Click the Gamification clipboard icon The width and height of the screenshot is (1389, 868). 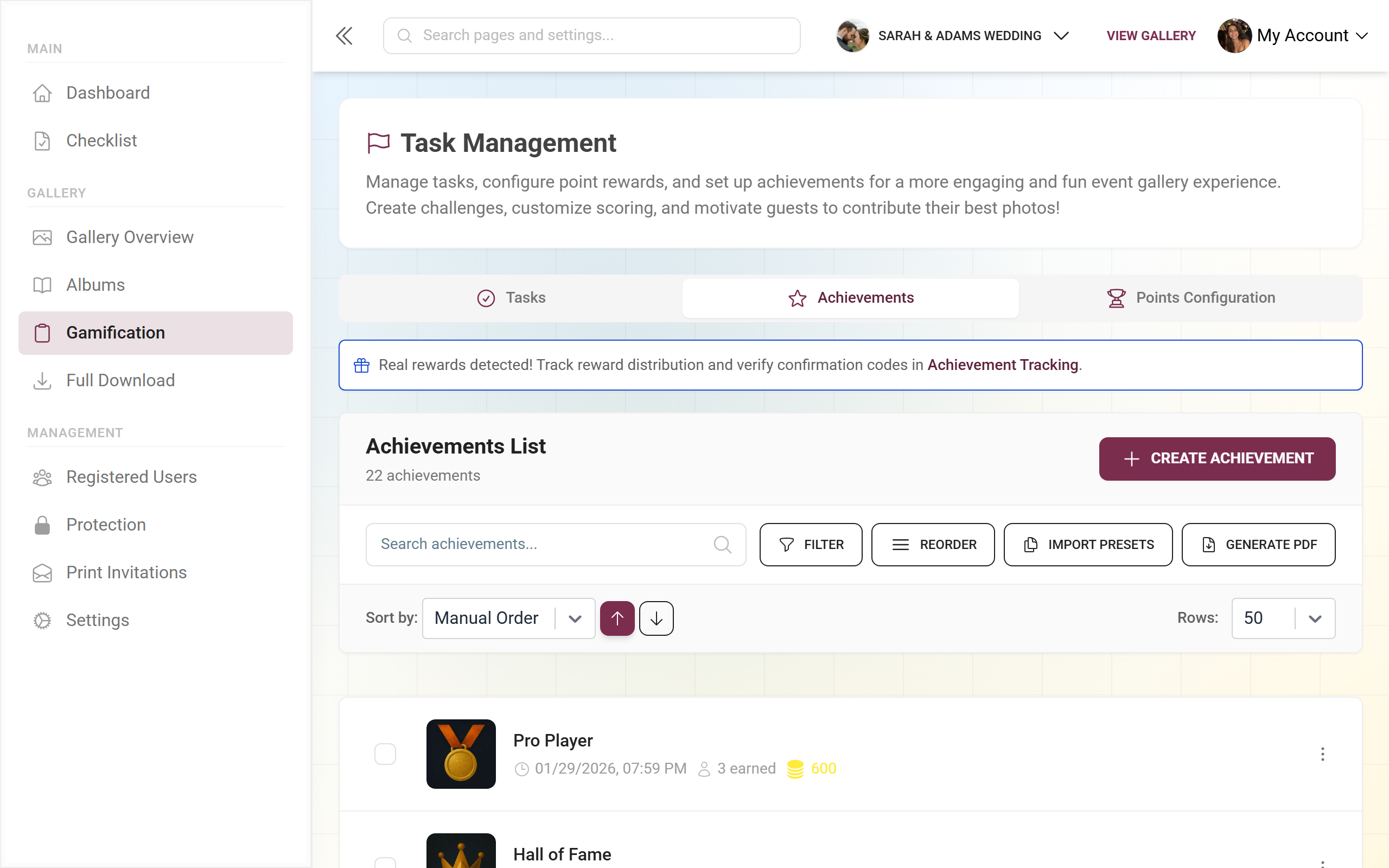42,333
